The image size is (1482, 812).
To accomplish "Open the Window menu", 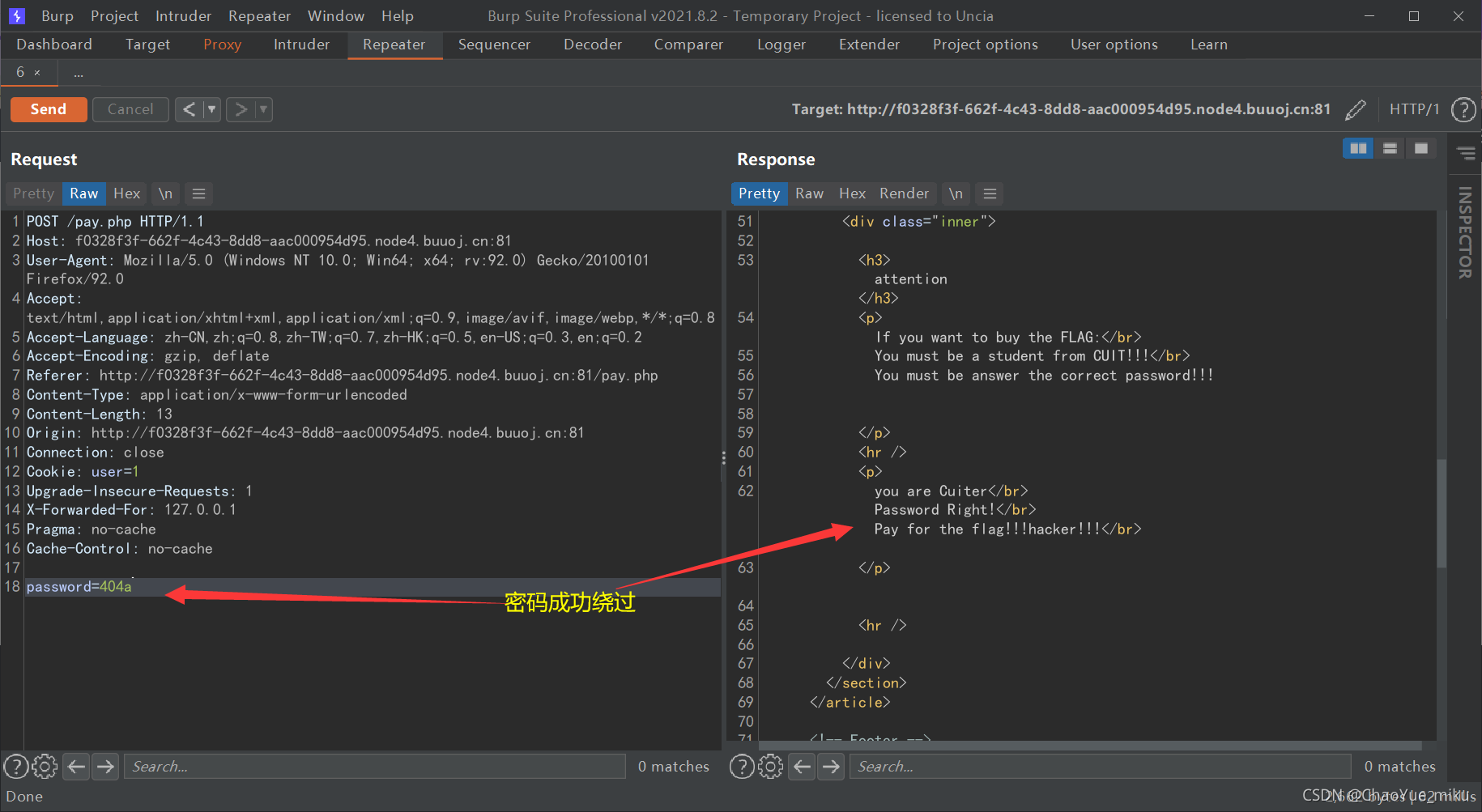I will point(336,16).
